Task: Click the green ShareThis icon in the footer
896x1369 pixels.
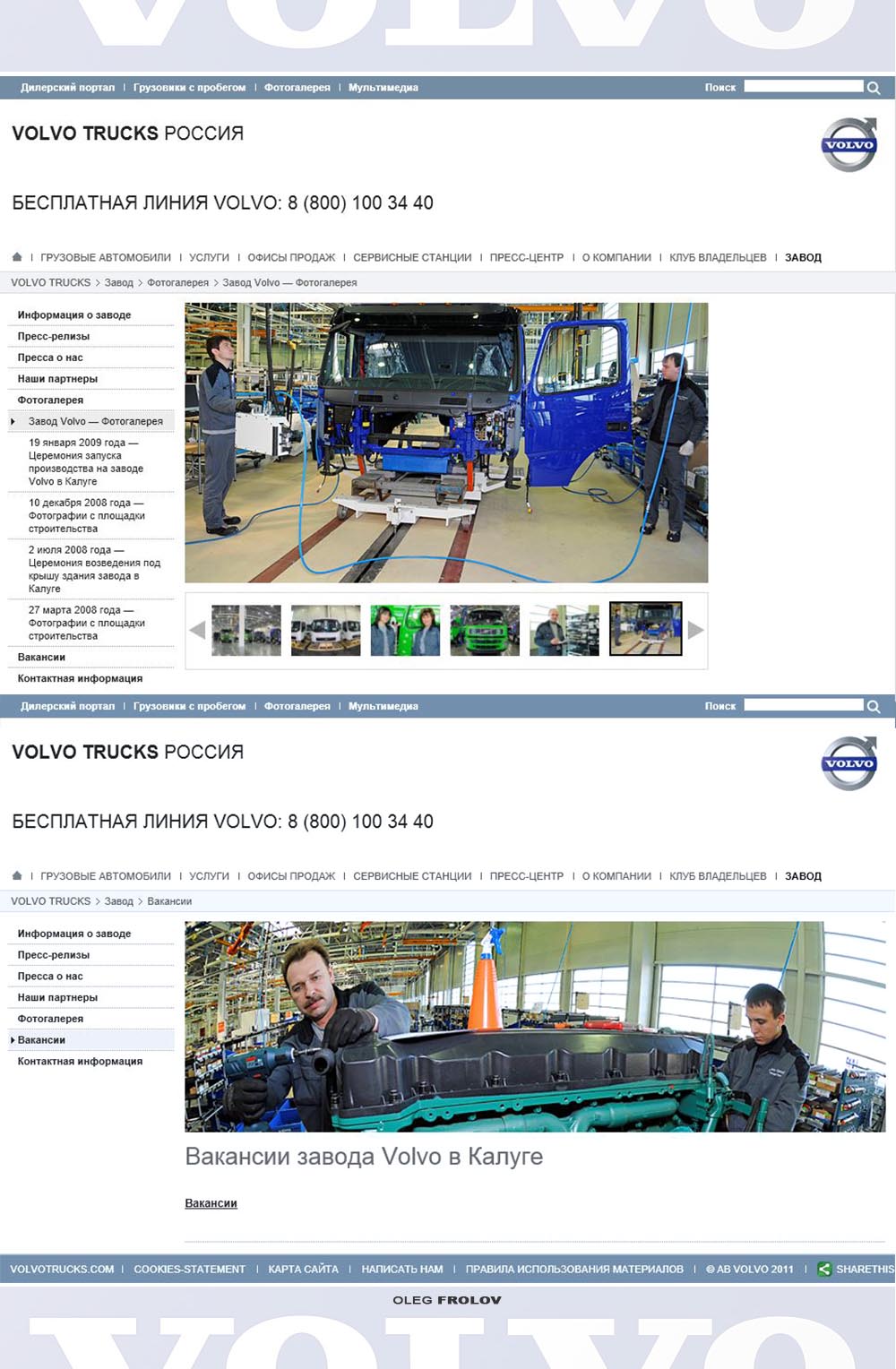Action: click(x=824, y=1269)
